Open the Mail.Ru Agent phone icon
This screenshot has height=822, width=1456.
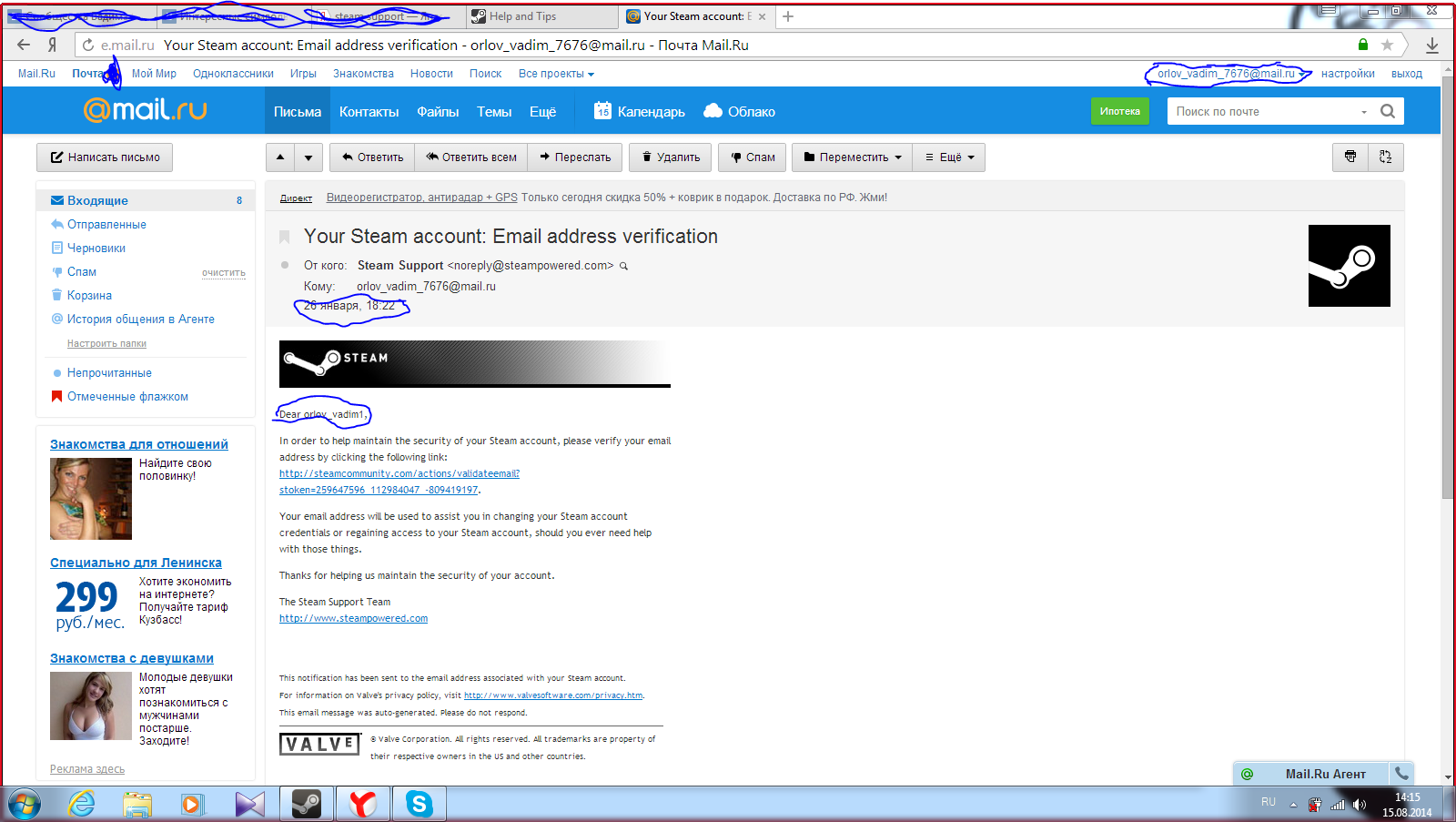coord(1401,774)
